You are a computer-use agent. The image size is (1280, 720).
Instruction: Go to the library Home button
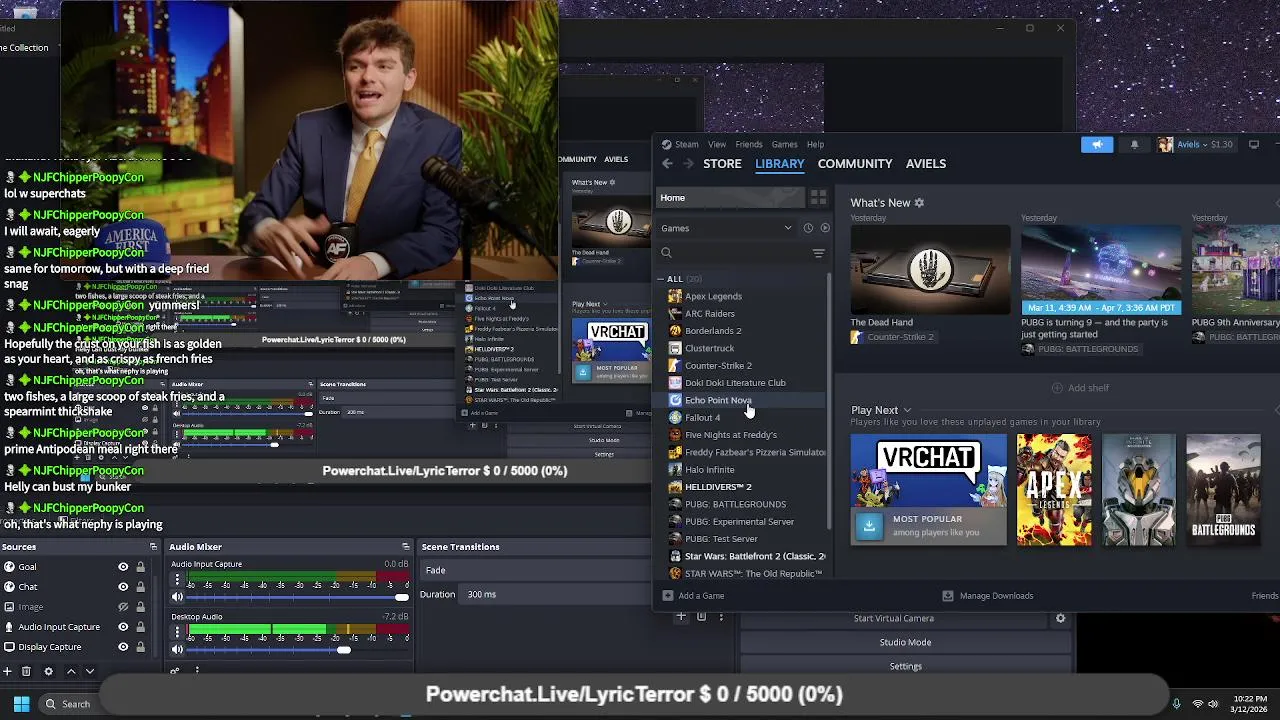730,198
